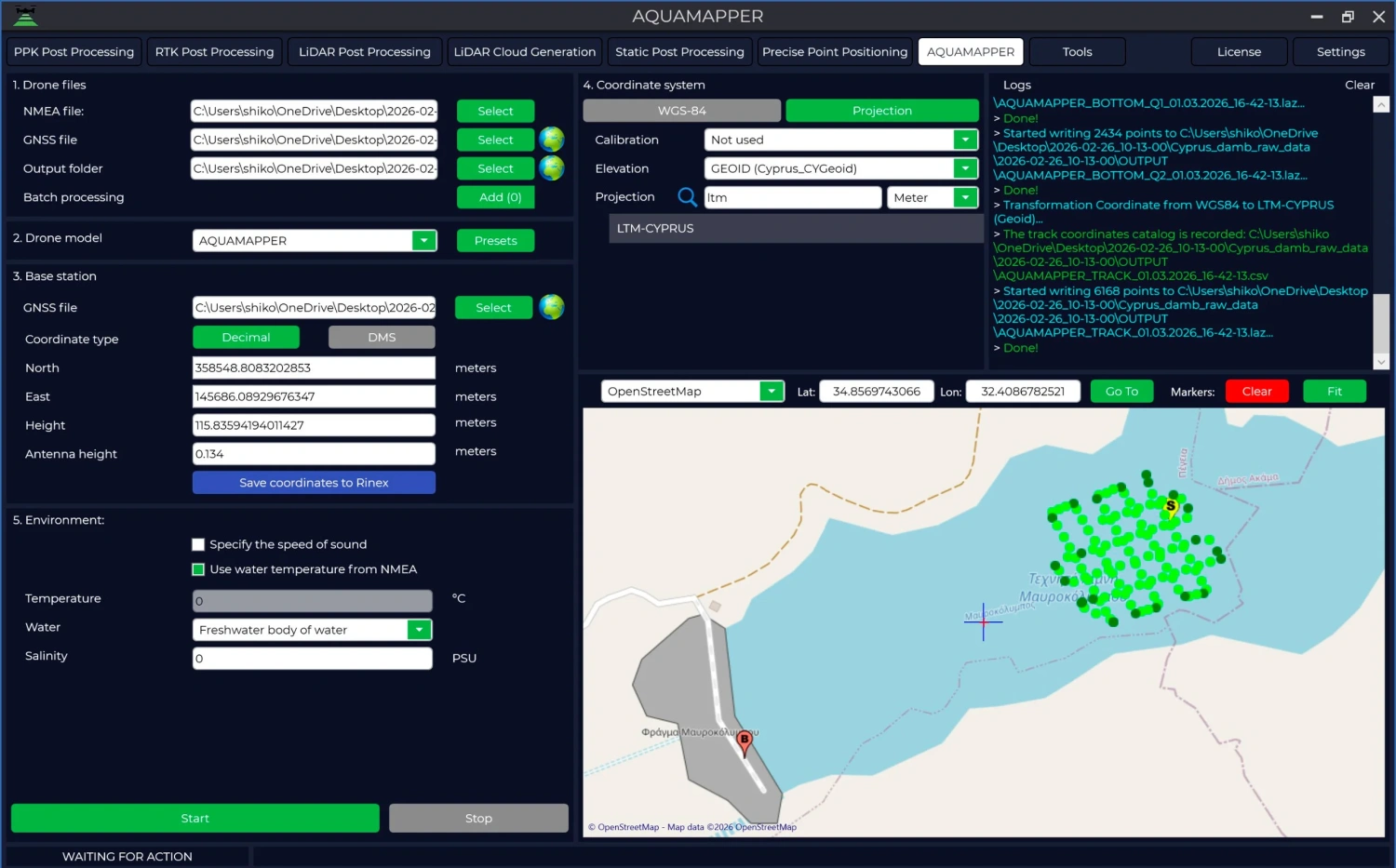Click the Stop button

pos(478,818)
